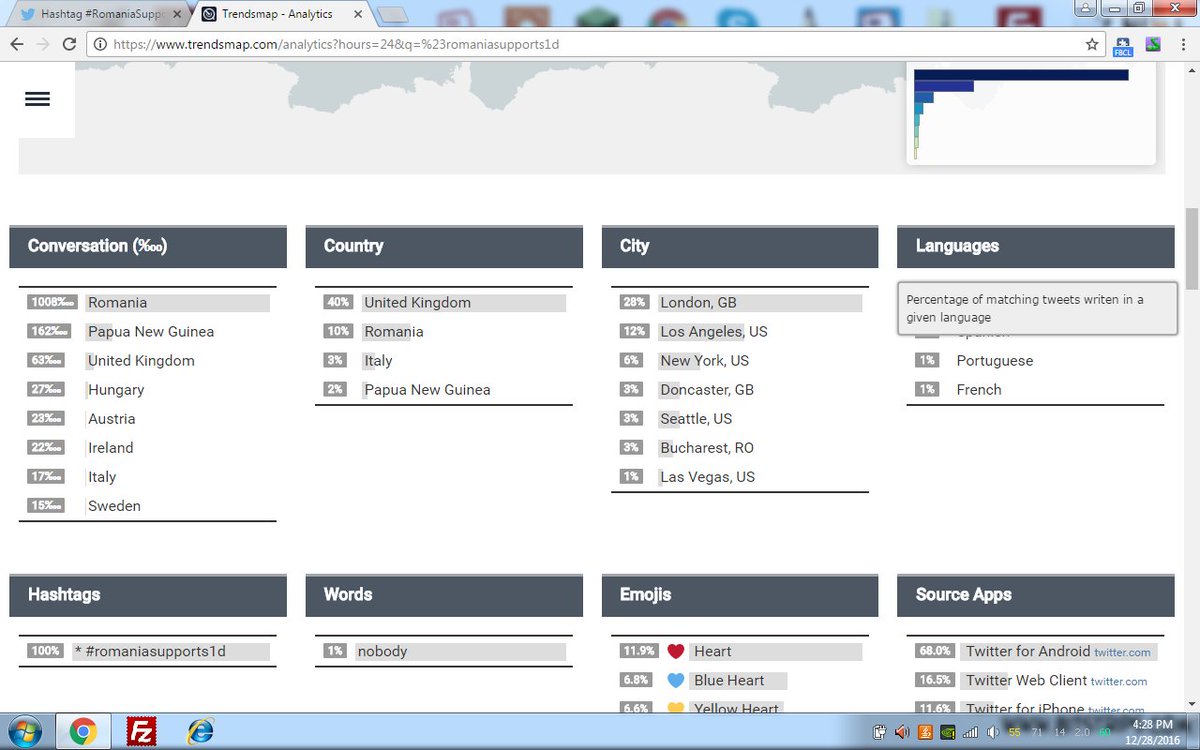
Task: Click Las Vegas, US city row
Action: pos(707,476)
